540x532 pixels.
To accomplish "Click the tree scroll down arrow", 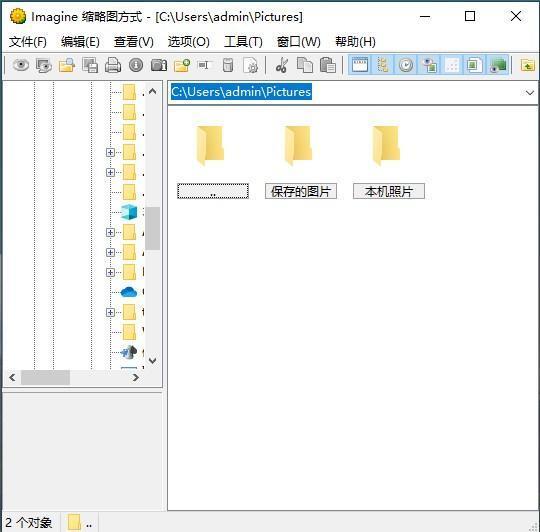I will [153, 361].
